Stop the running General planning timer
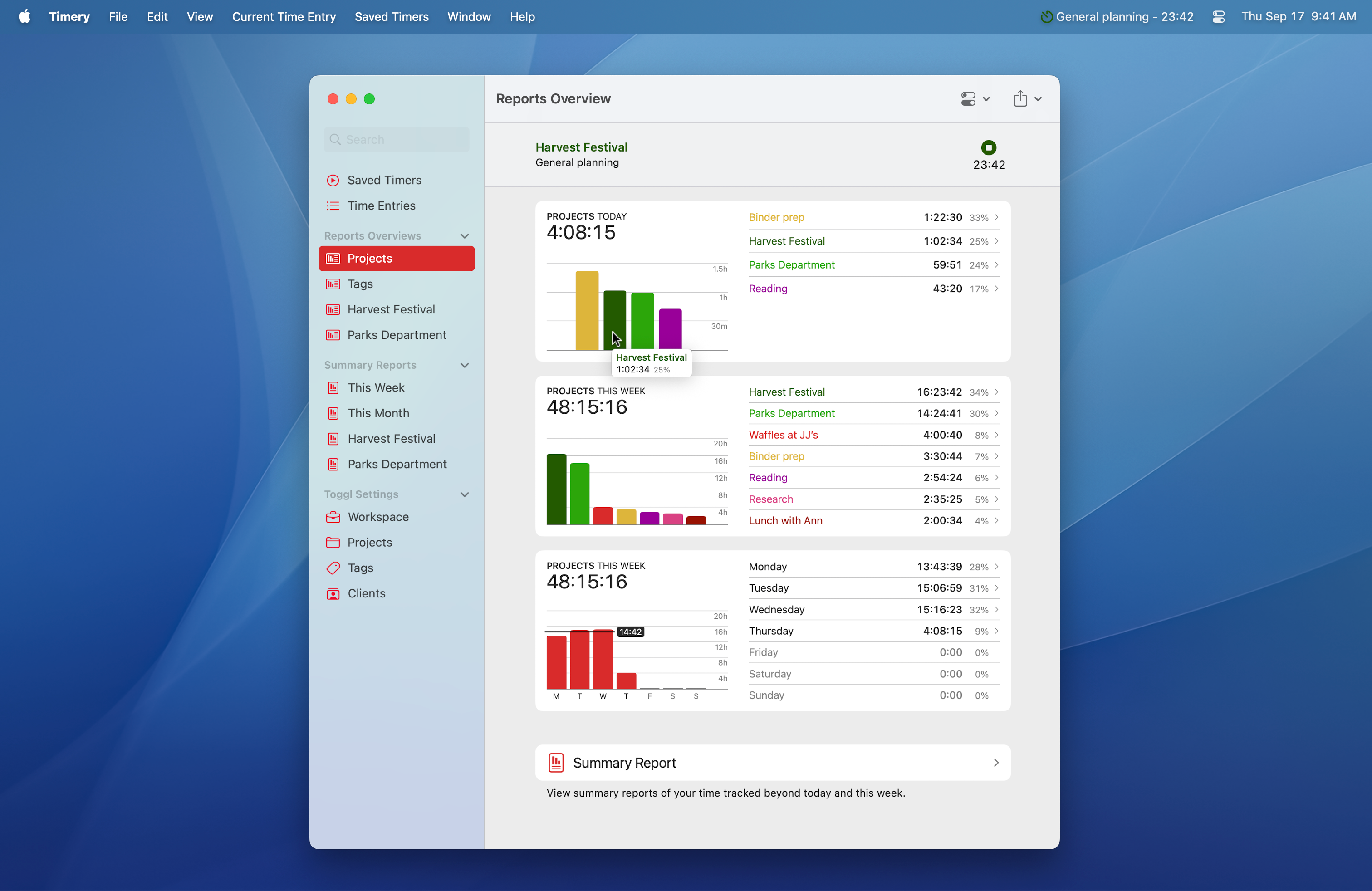This screenshot has height=891, width=1372. (988, 147)
